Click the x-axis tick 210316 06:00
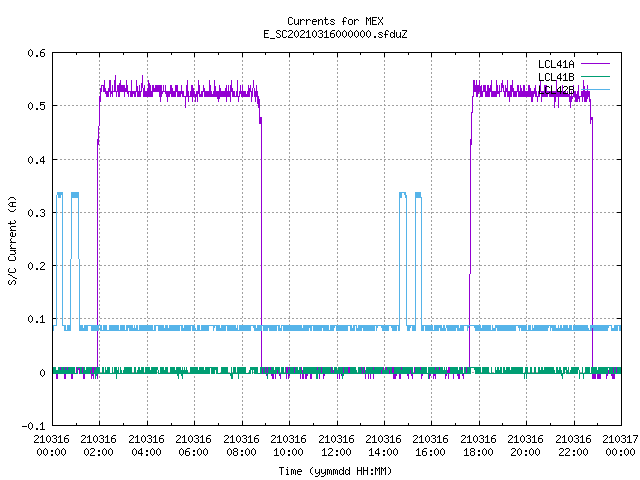640x480 pixels. pyautogui.click(x=193, y=446)
